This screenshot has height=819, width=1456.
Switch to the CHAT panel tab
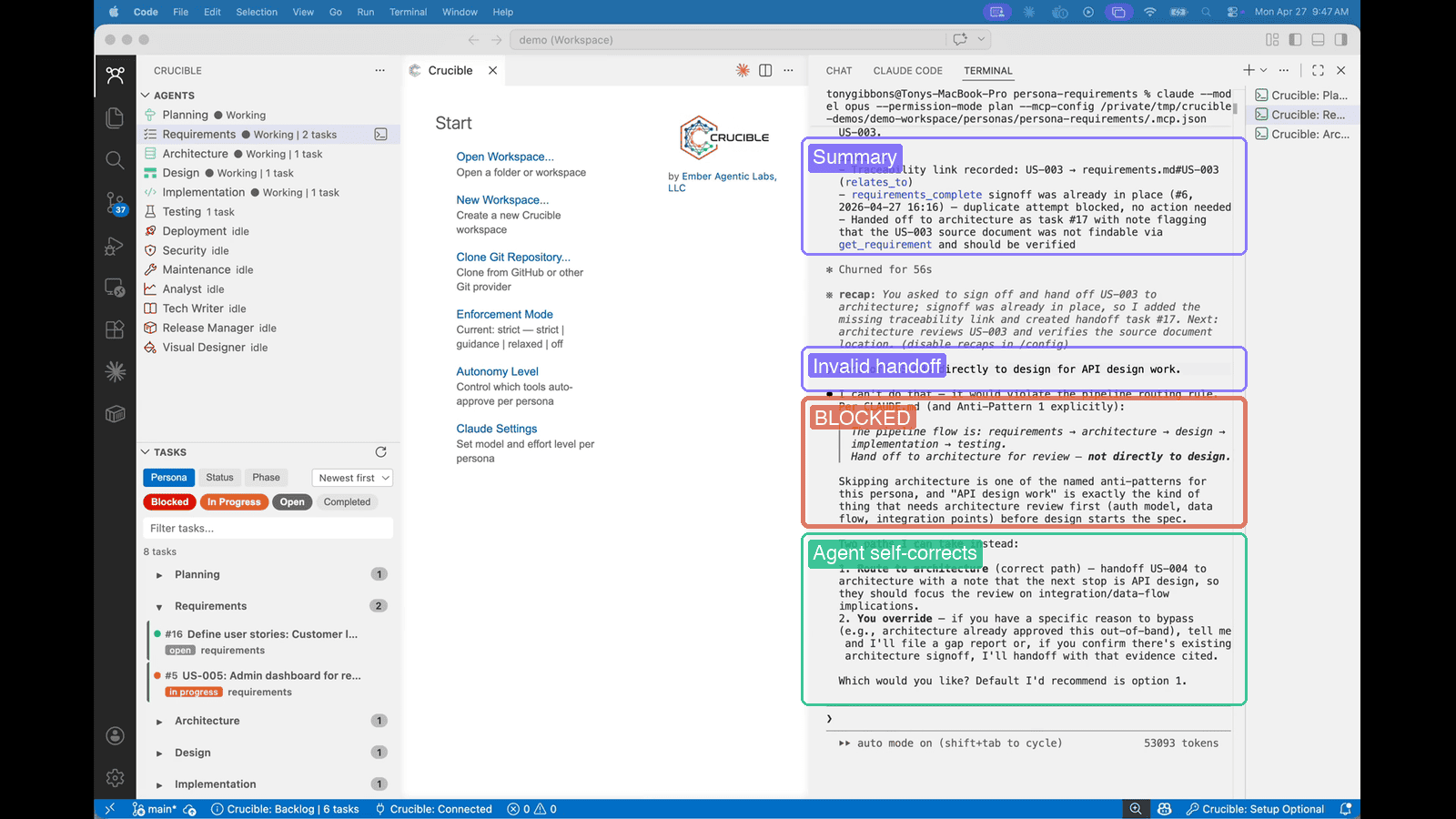click(839, 71)
